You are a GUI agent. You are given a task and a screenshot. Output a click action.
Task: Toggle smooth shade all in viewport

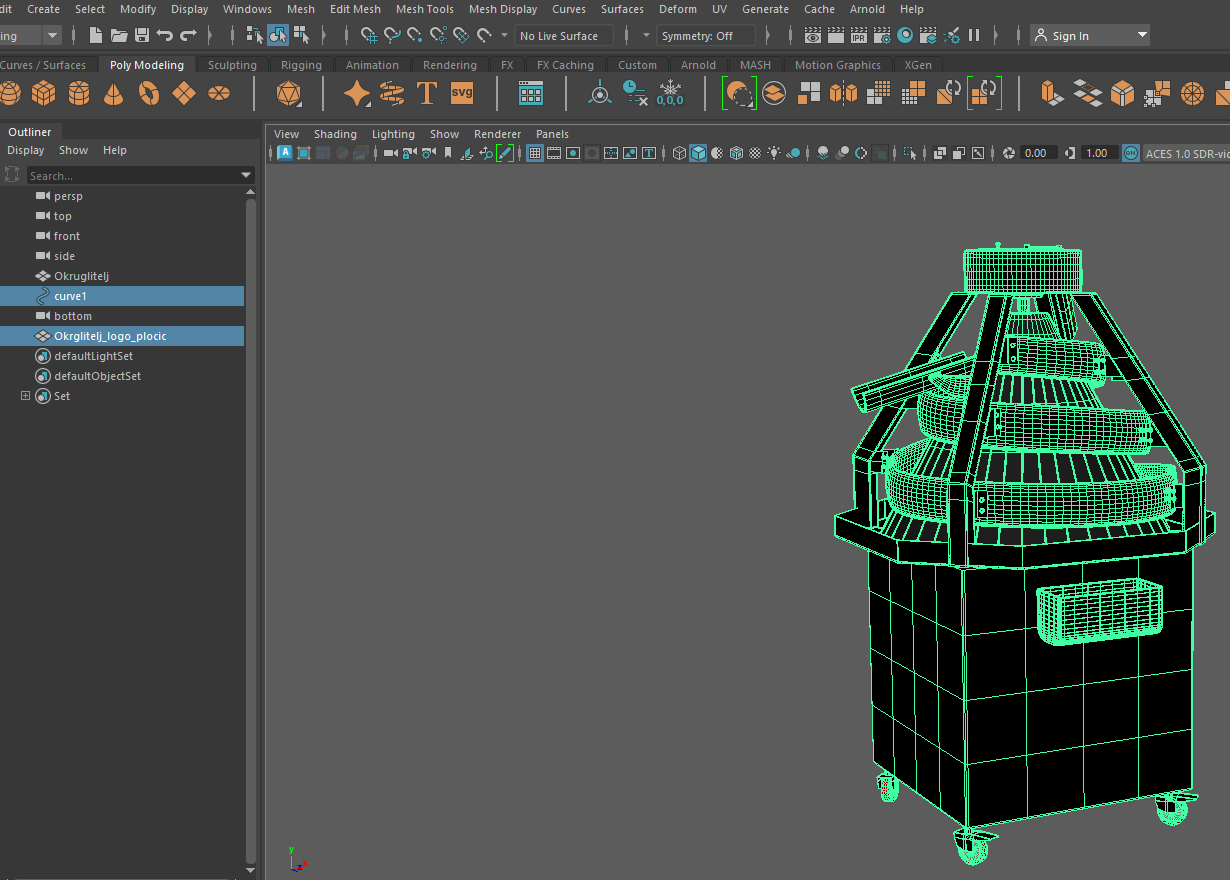click(x=698, y=153)
